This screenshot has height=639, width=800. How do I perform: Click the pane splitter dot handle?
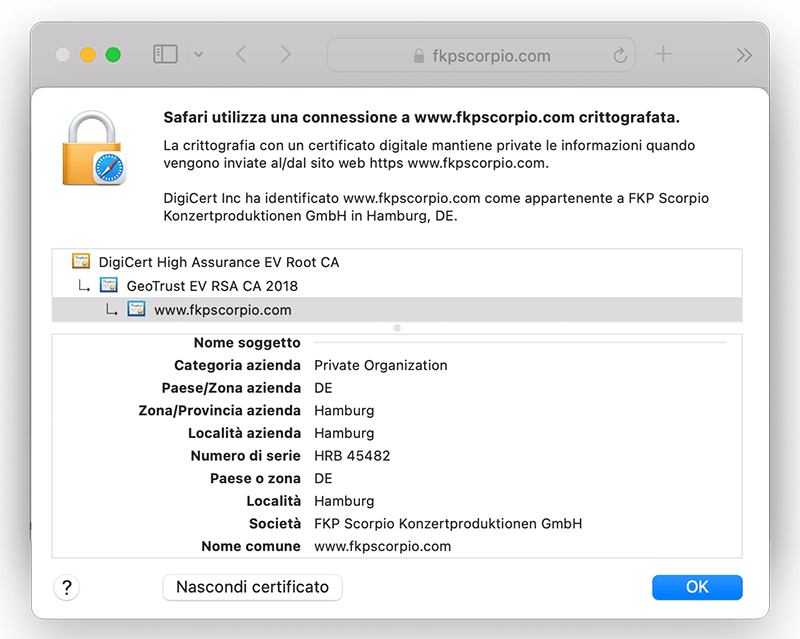[x=397, y=328]
